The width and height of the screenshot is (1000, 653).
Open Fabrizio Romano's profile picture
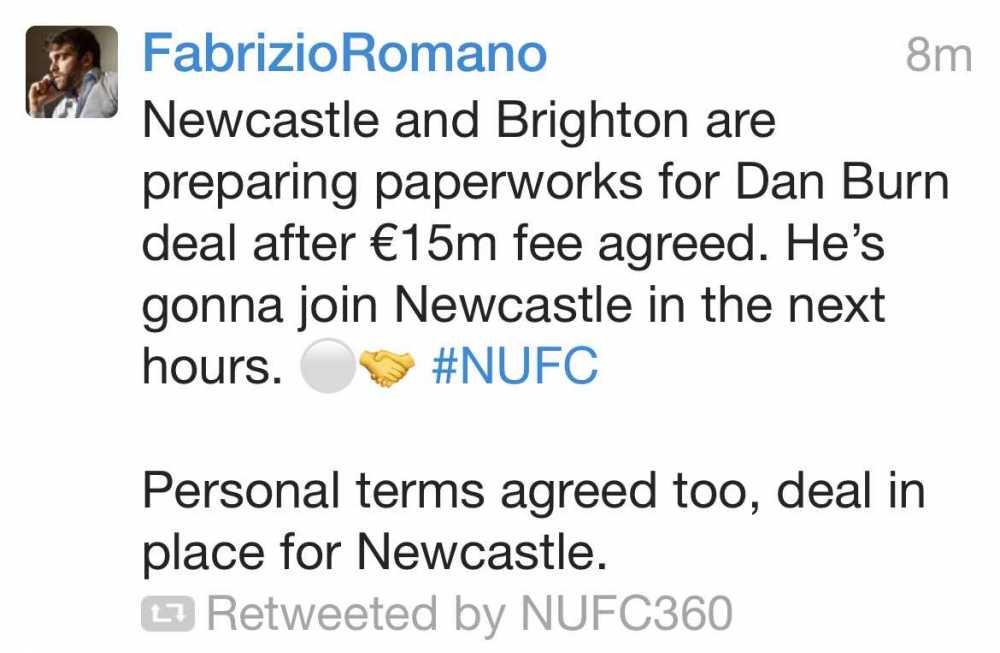click(71, 71)
